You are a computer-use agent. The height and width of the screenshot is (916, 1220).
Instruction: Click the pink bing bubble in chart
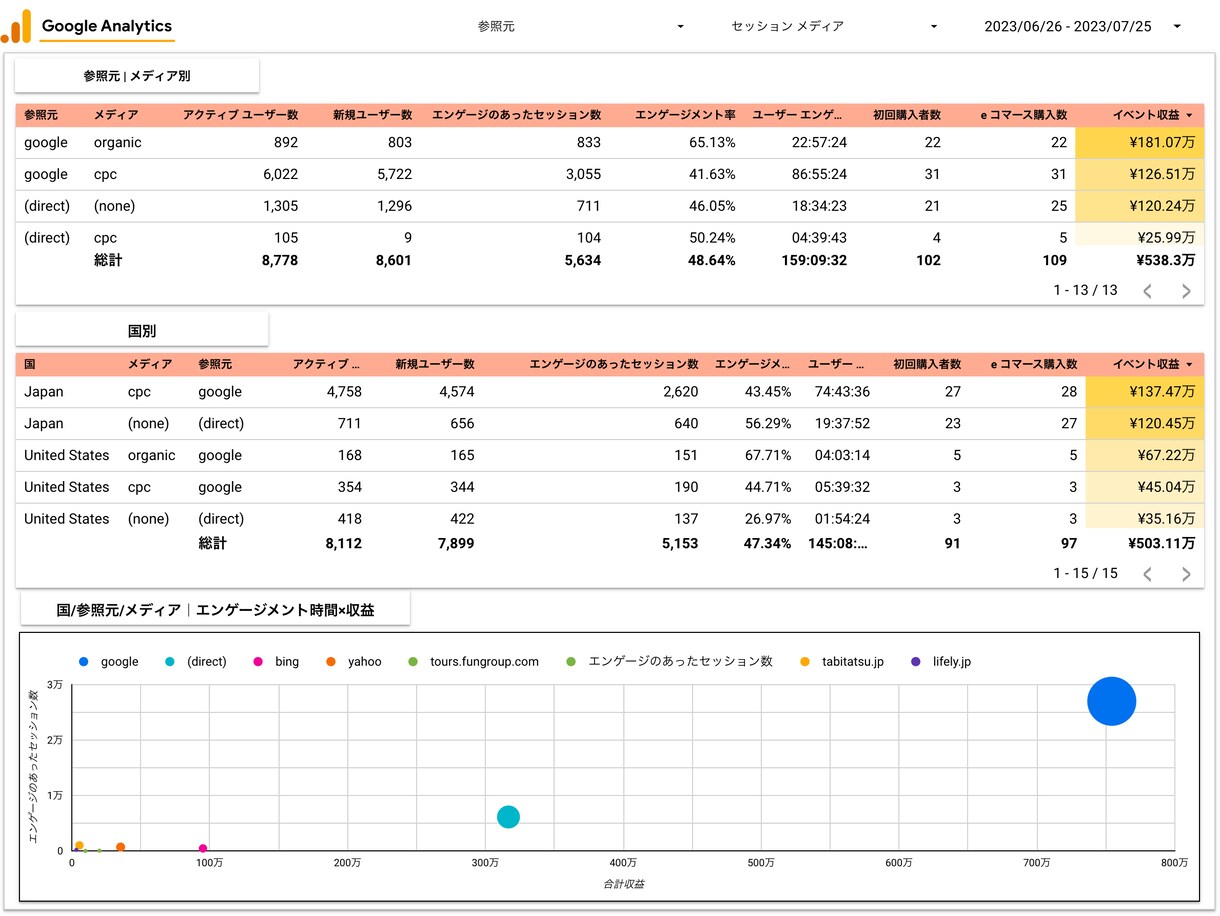coord(203,849)
